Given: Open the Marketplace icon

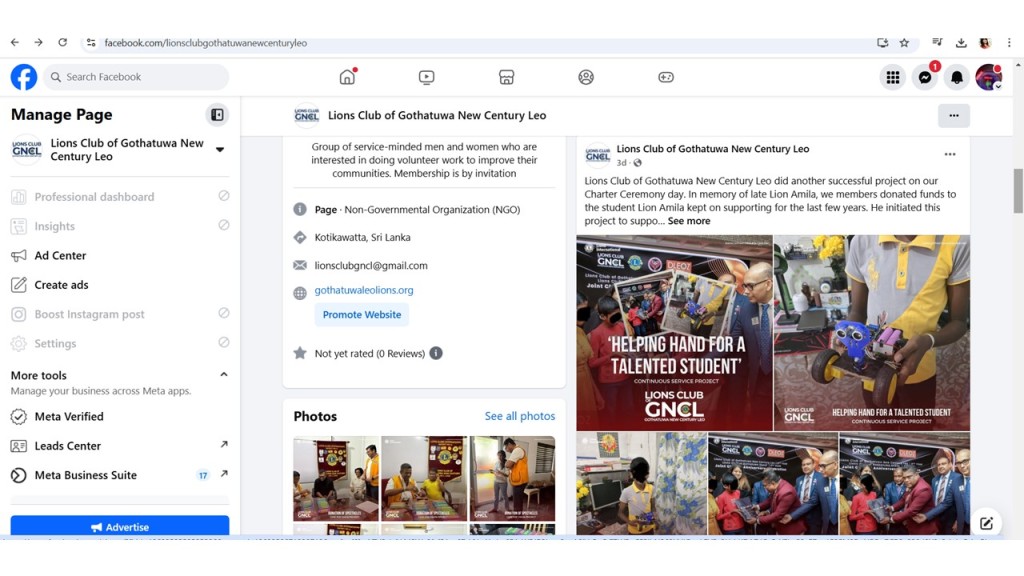Looking at the screenshot, I should pos(506,77).
